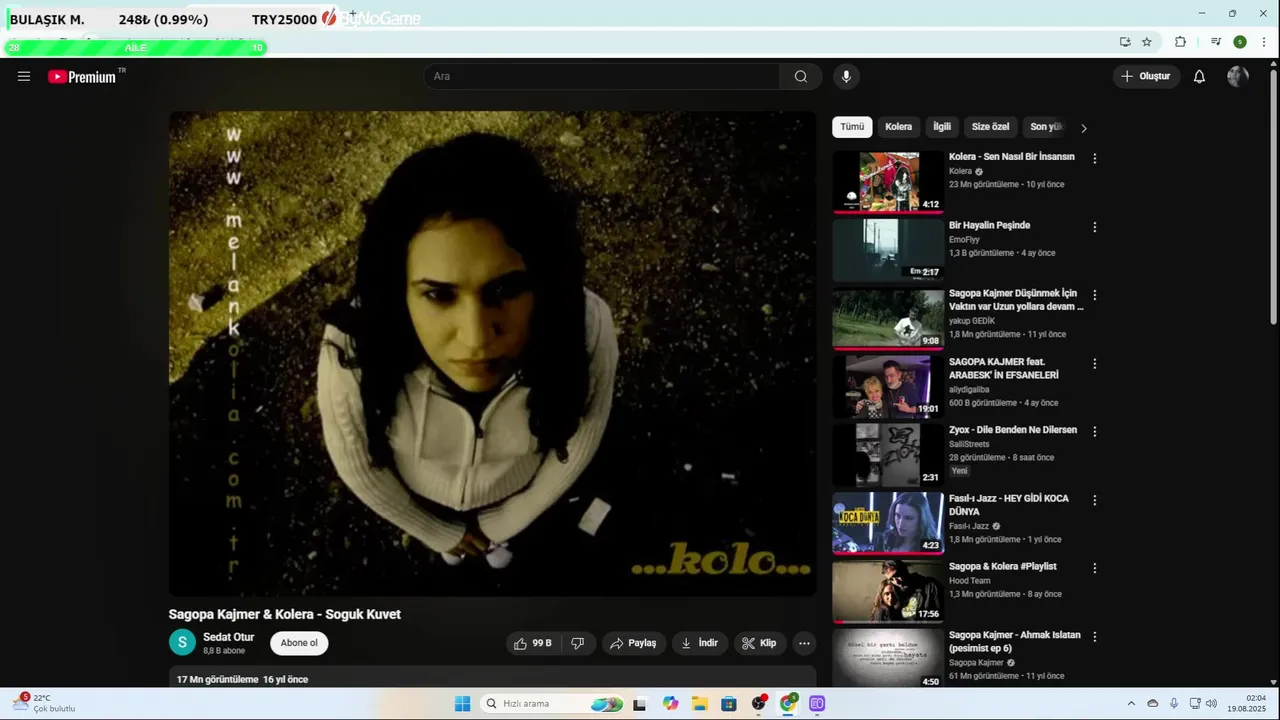Open options for SAGOPA KAJMER feat. ARABESK video
1280x720 pixels.
(1094, 363)
